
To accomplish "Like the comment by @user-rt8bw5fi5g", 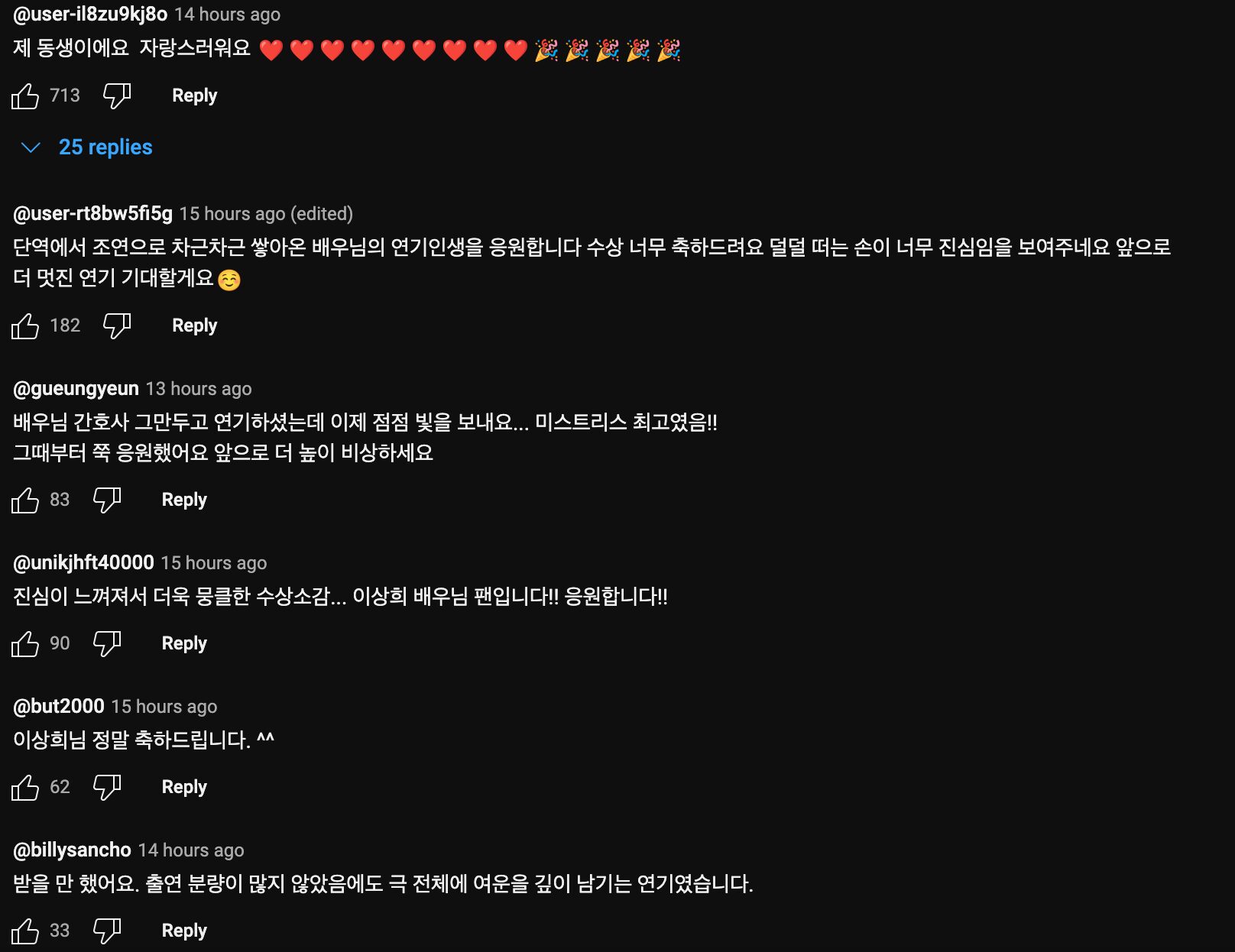I will [x=25, y=326].
